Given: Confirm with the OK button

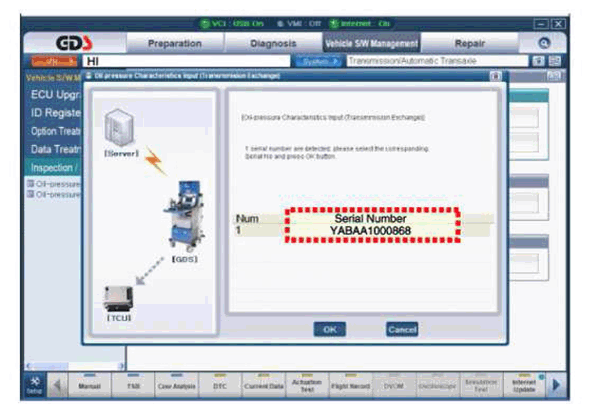Looking at the screenshot, I should tap(329, 330).
